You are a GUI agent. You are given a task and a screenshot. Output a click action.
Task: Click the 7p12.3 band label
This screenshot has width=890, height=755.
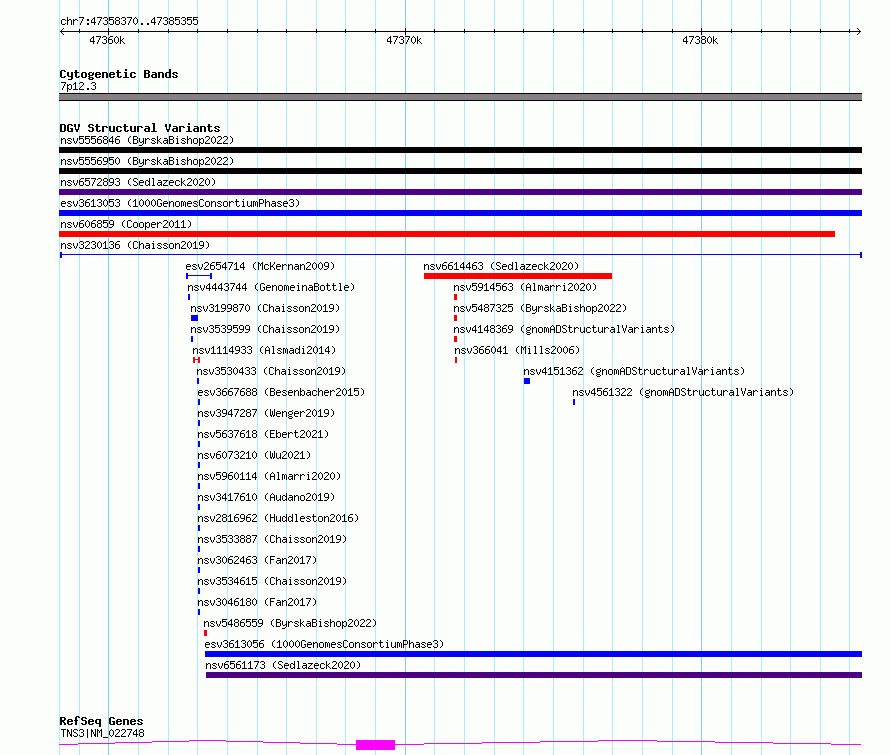pyautogui.click(x=78, y=86)
